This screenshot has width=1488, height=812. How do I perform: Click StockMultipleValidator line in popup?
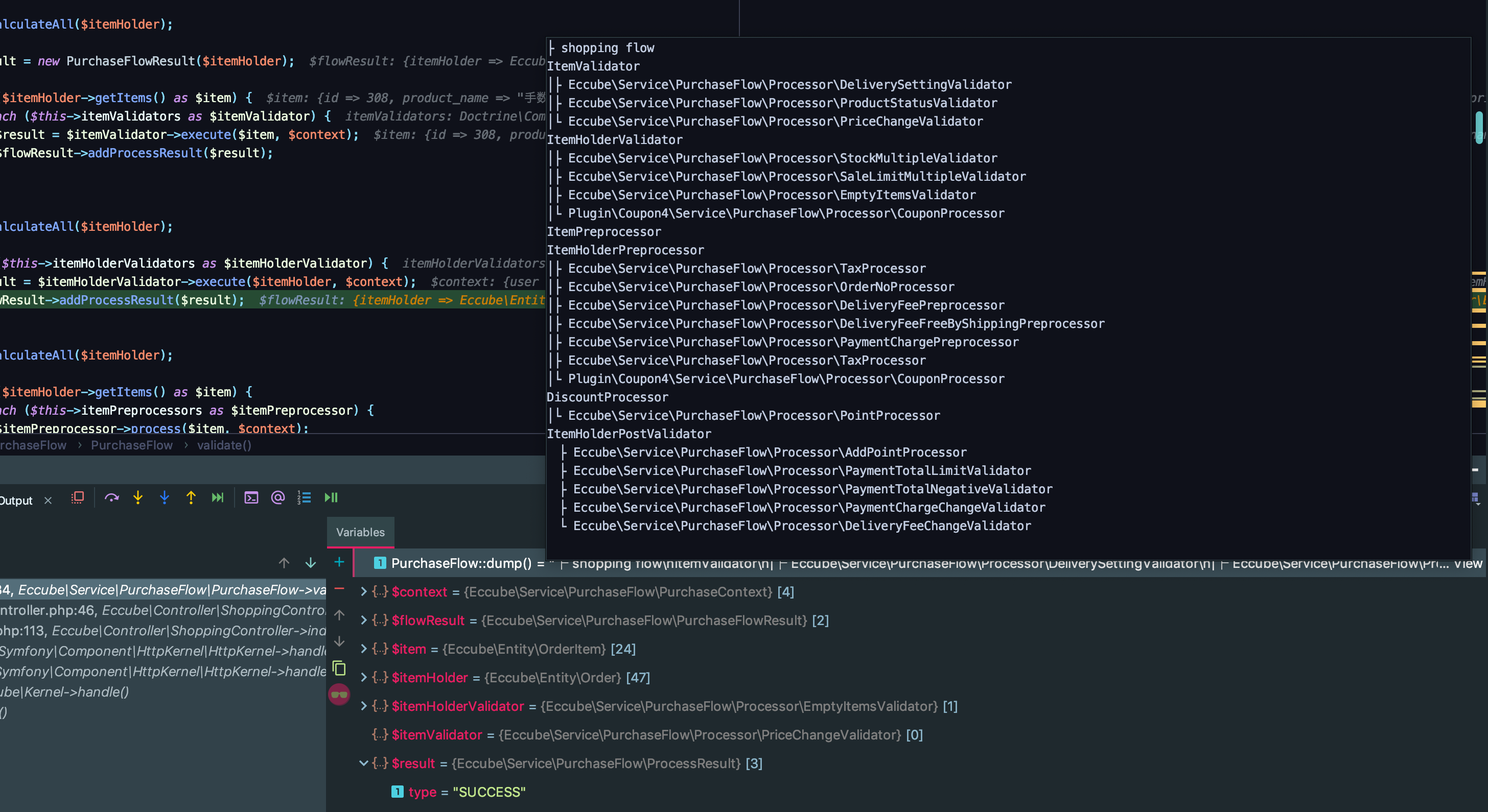[x=783, y=158]
